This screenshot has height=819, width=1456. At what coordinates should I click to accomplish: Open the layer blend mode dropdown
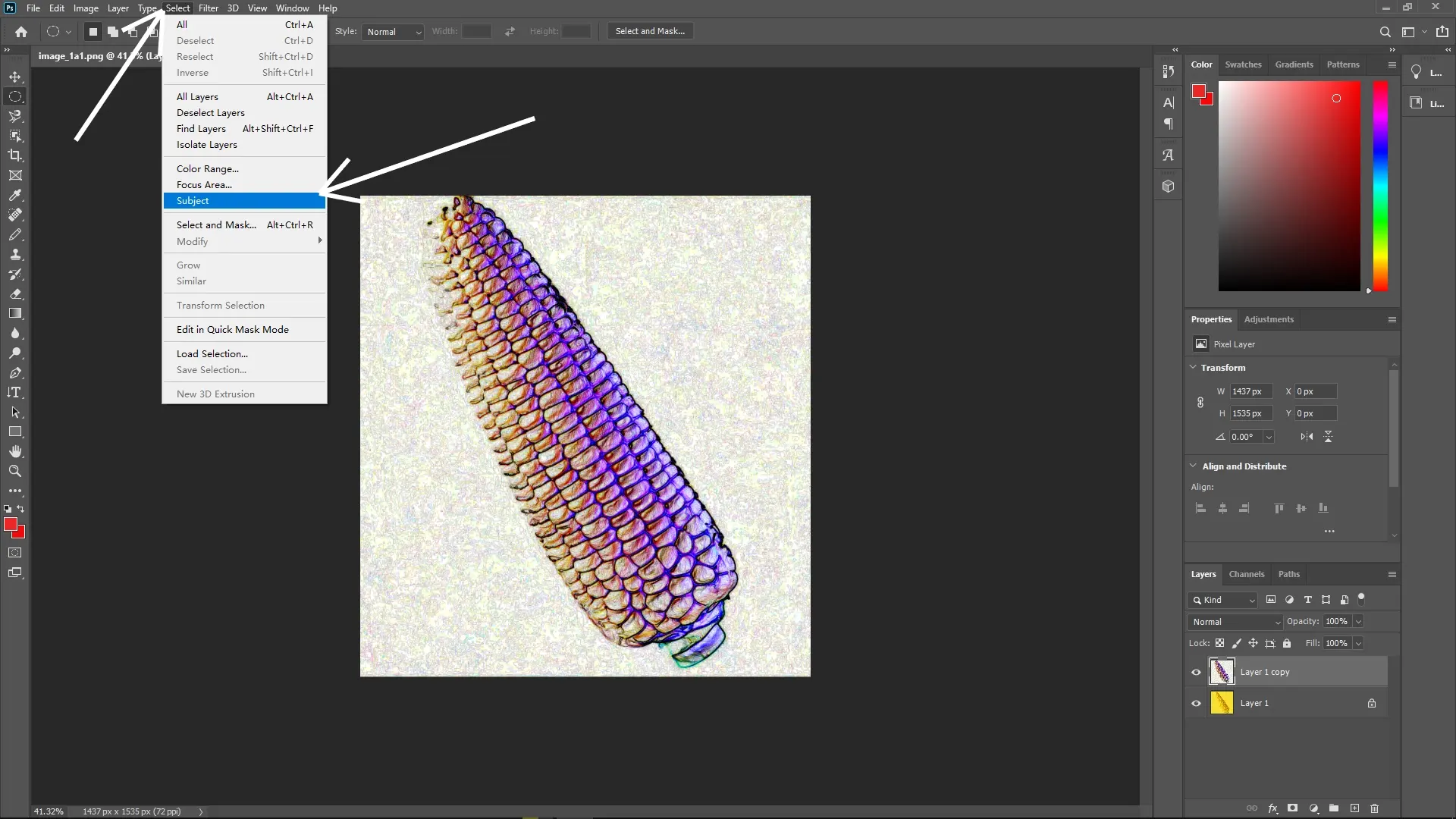1234,621
